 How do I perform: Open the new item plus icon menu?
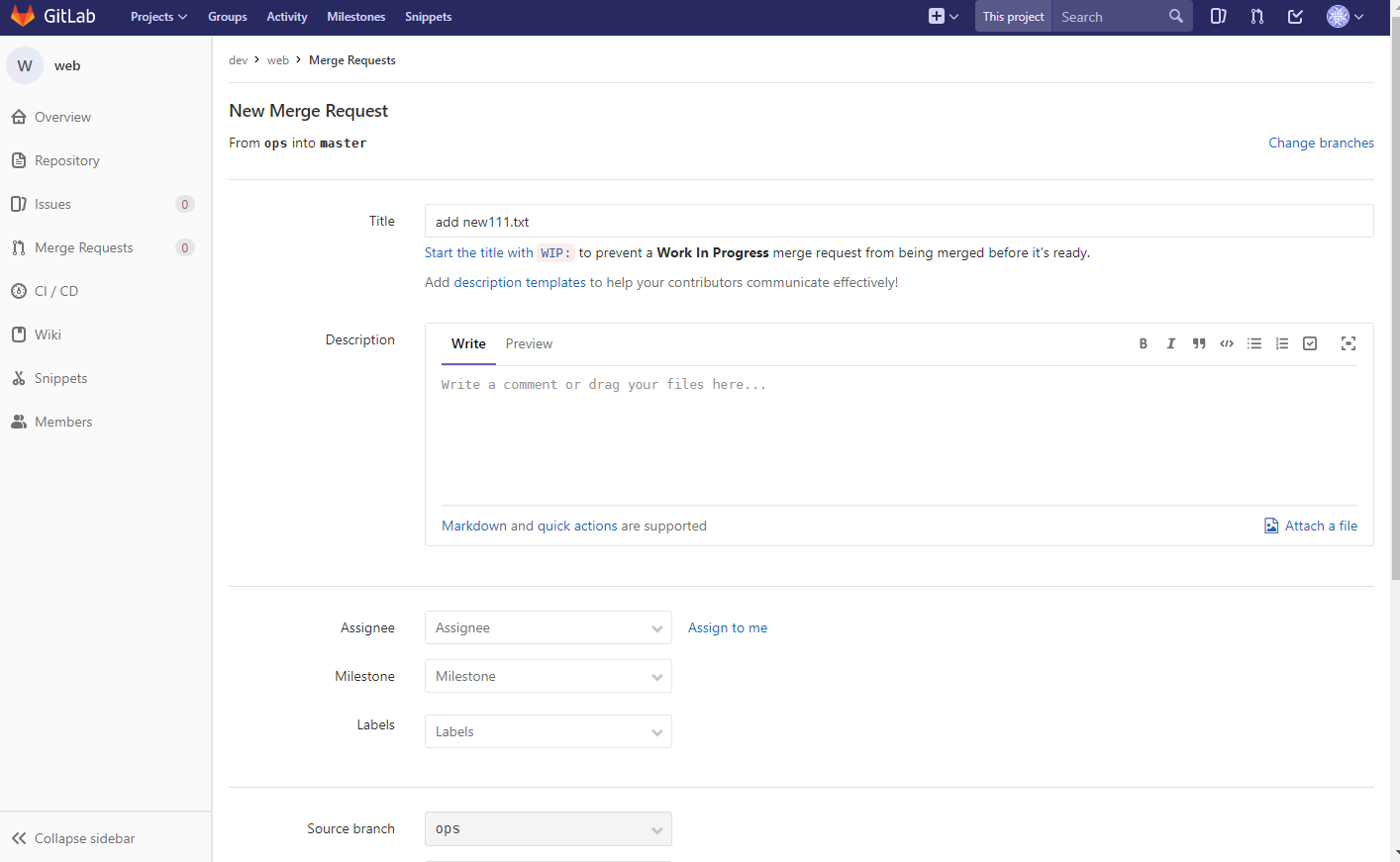(x=943, y=16)
